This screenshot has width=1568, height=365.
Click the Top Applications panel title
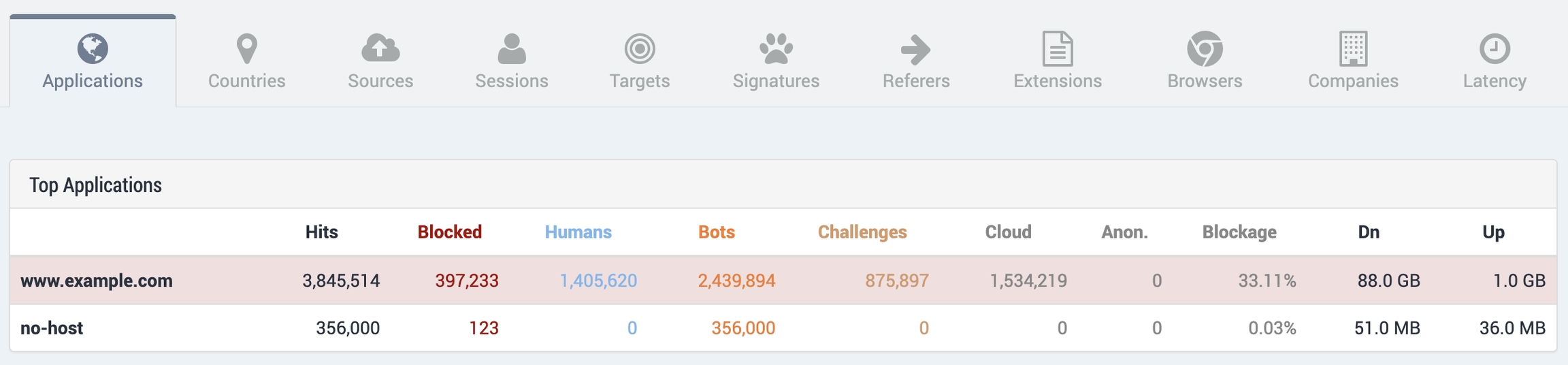(x=95, y=185)
